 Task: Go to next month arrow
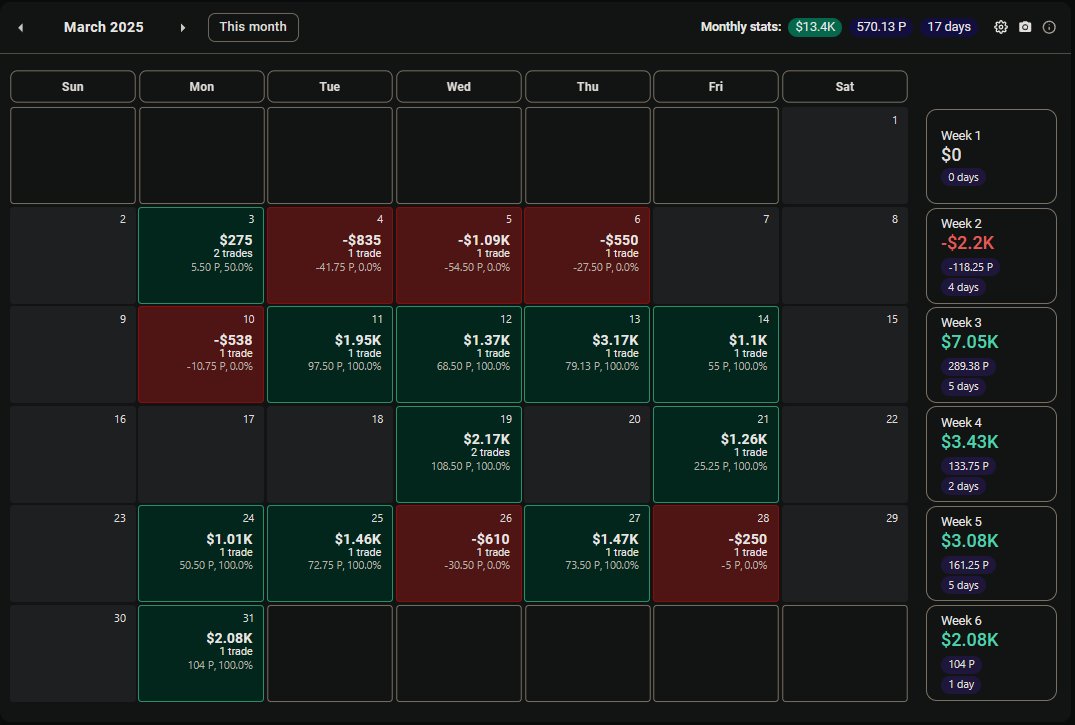tap(182, 27)
